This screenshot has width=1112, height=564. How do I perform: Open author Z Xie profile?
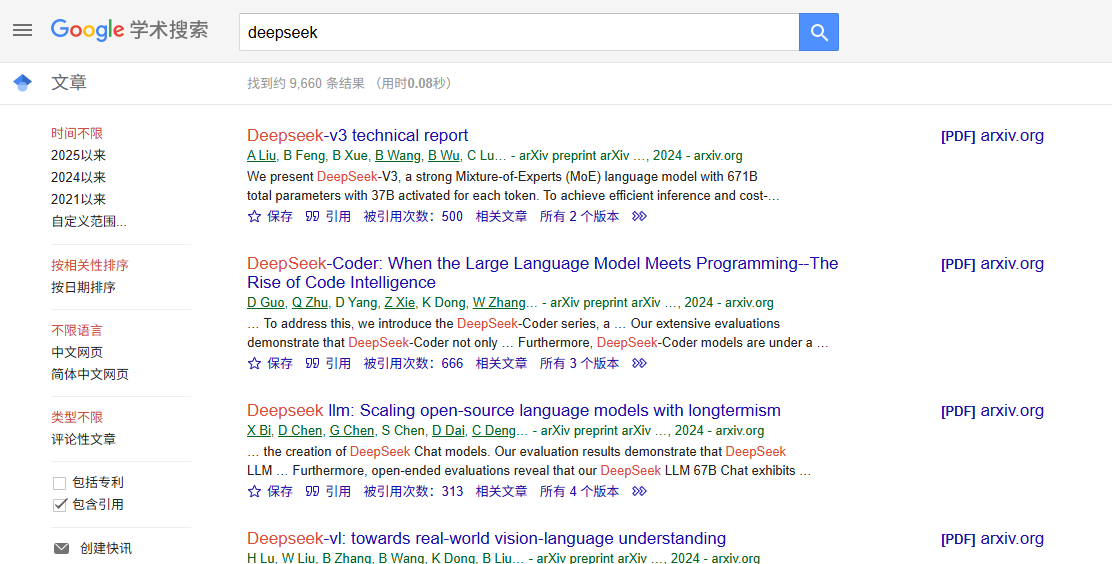click(400, 302)
